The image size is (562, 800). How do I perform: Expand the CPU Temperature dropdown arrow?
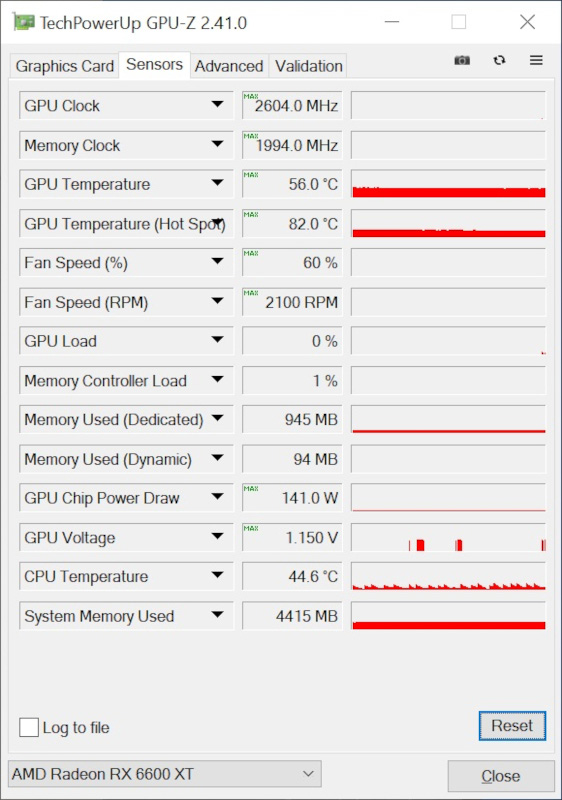pyautogui.click(x=217, y=575)
